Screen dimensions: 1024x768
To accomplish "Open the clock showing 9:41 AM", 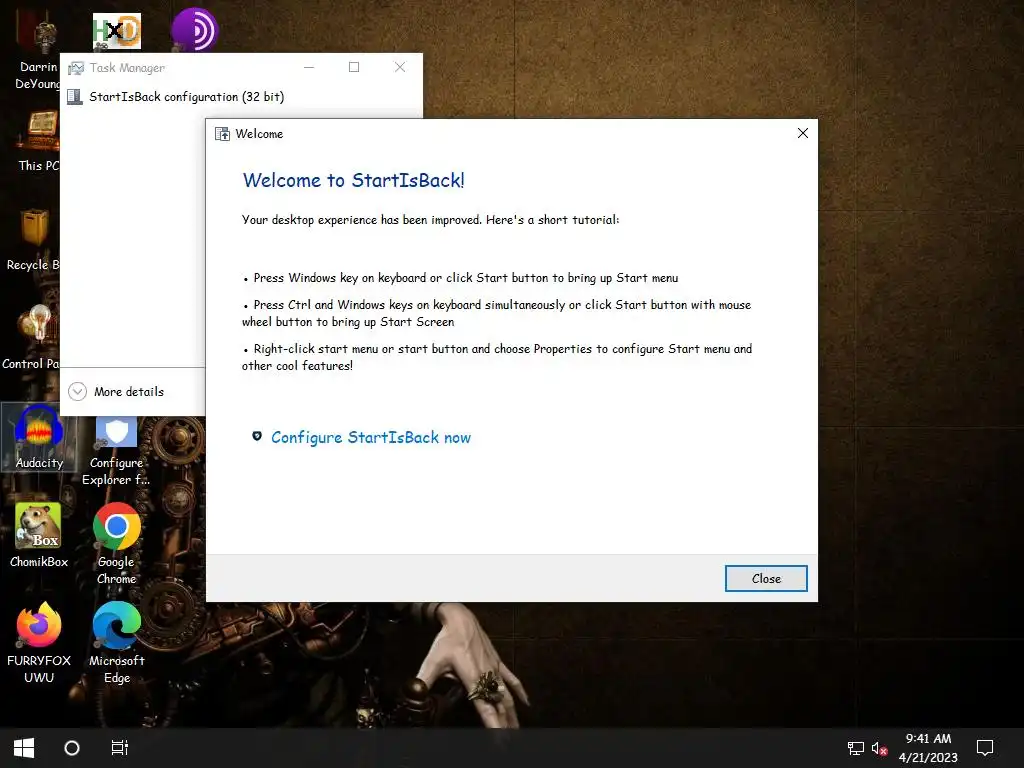I will [928, 748].
